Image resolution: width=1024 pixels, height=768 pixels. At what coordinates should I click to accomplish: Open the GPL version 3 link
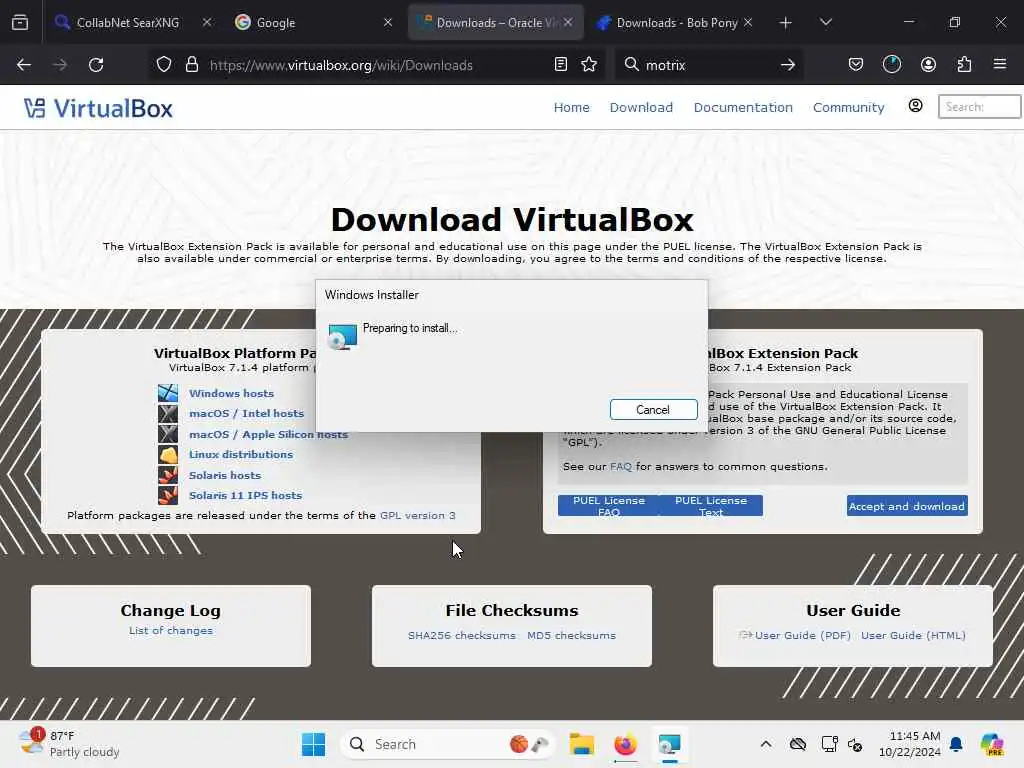click(417, 515)
